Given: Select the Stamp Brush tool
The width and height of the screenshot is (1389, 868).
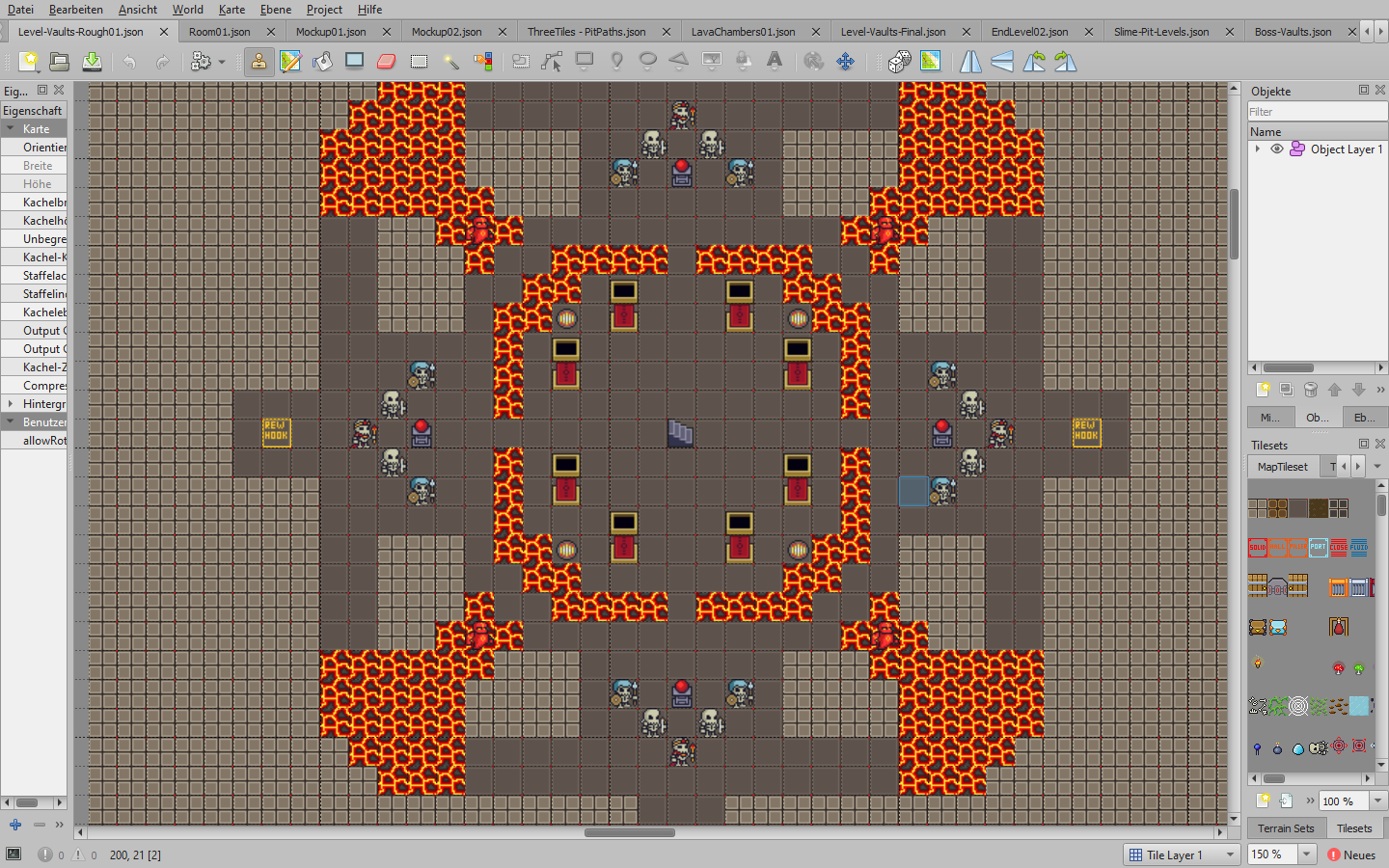Looking at the screenshot, I should pyautogui.click(x=259, y=62).
